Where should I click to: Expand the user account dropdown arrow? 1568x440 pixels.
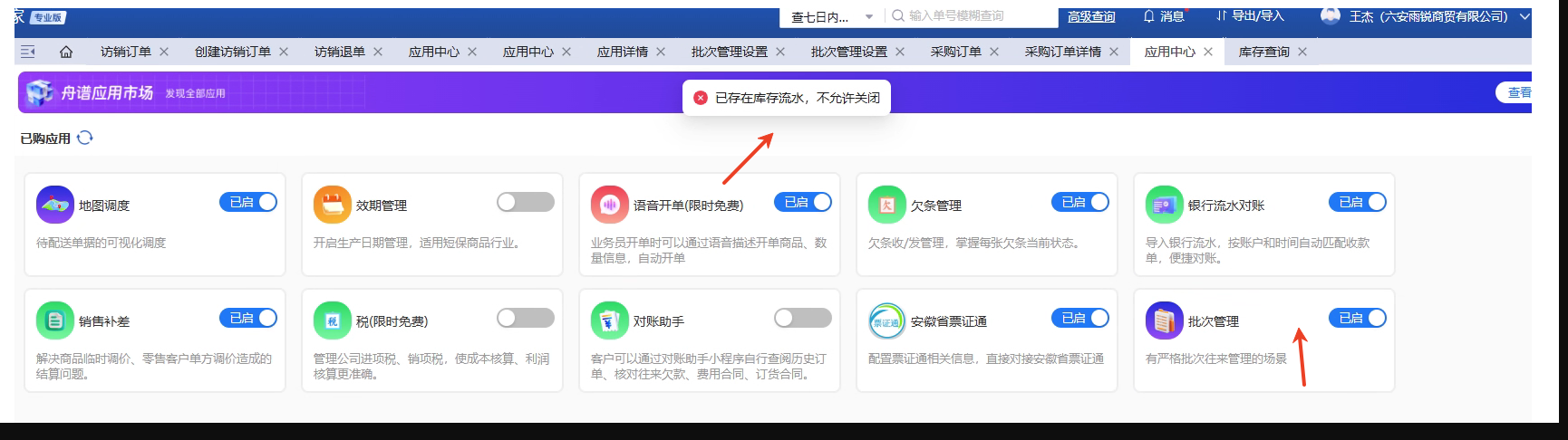1524,16
